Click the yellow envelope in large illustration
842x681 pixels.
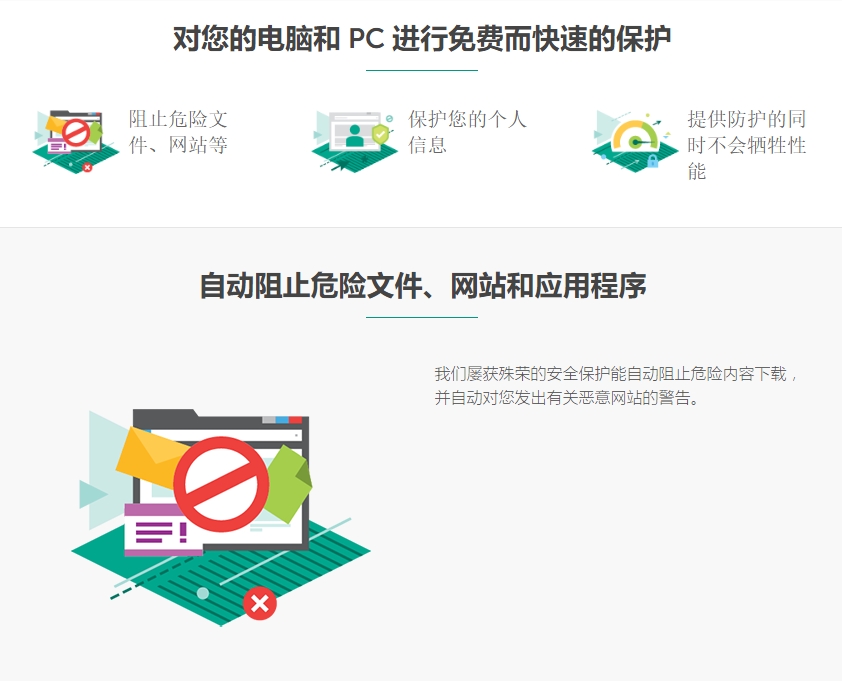(x=151, y=457)
